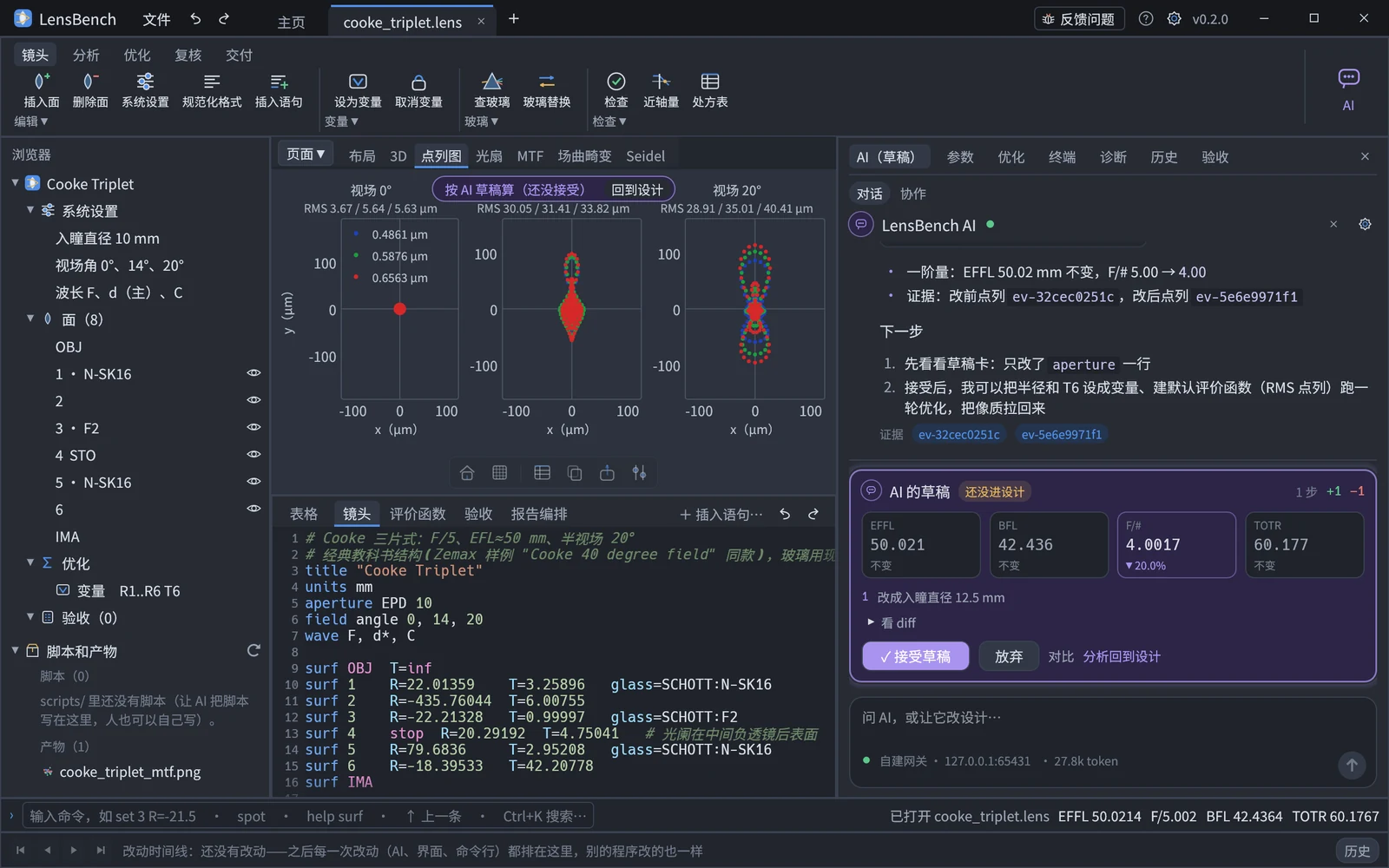Screen dimensions: 1389x868
Task: Toggle the 变量 R1..R6 T6 checkbox
Action: 63,590
